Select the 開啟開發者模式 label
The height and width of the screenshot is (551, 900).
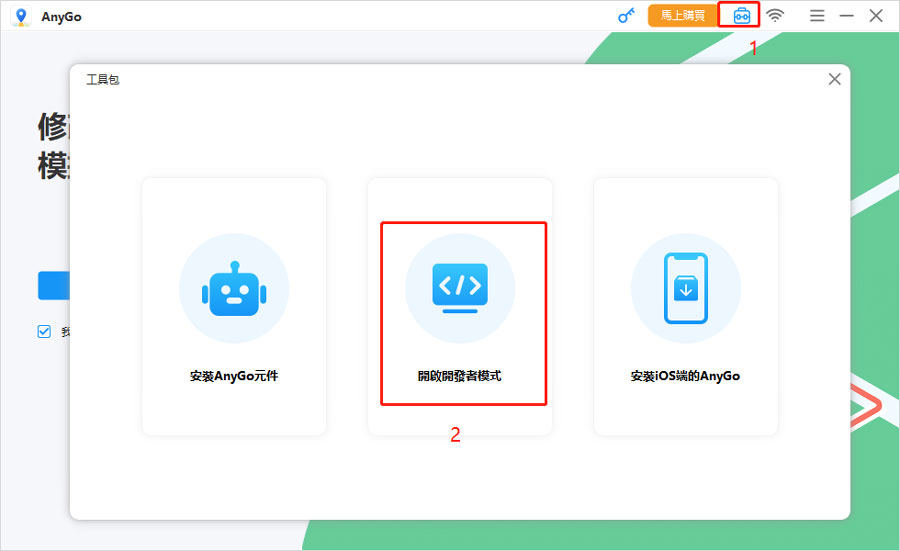pos(460,377)
